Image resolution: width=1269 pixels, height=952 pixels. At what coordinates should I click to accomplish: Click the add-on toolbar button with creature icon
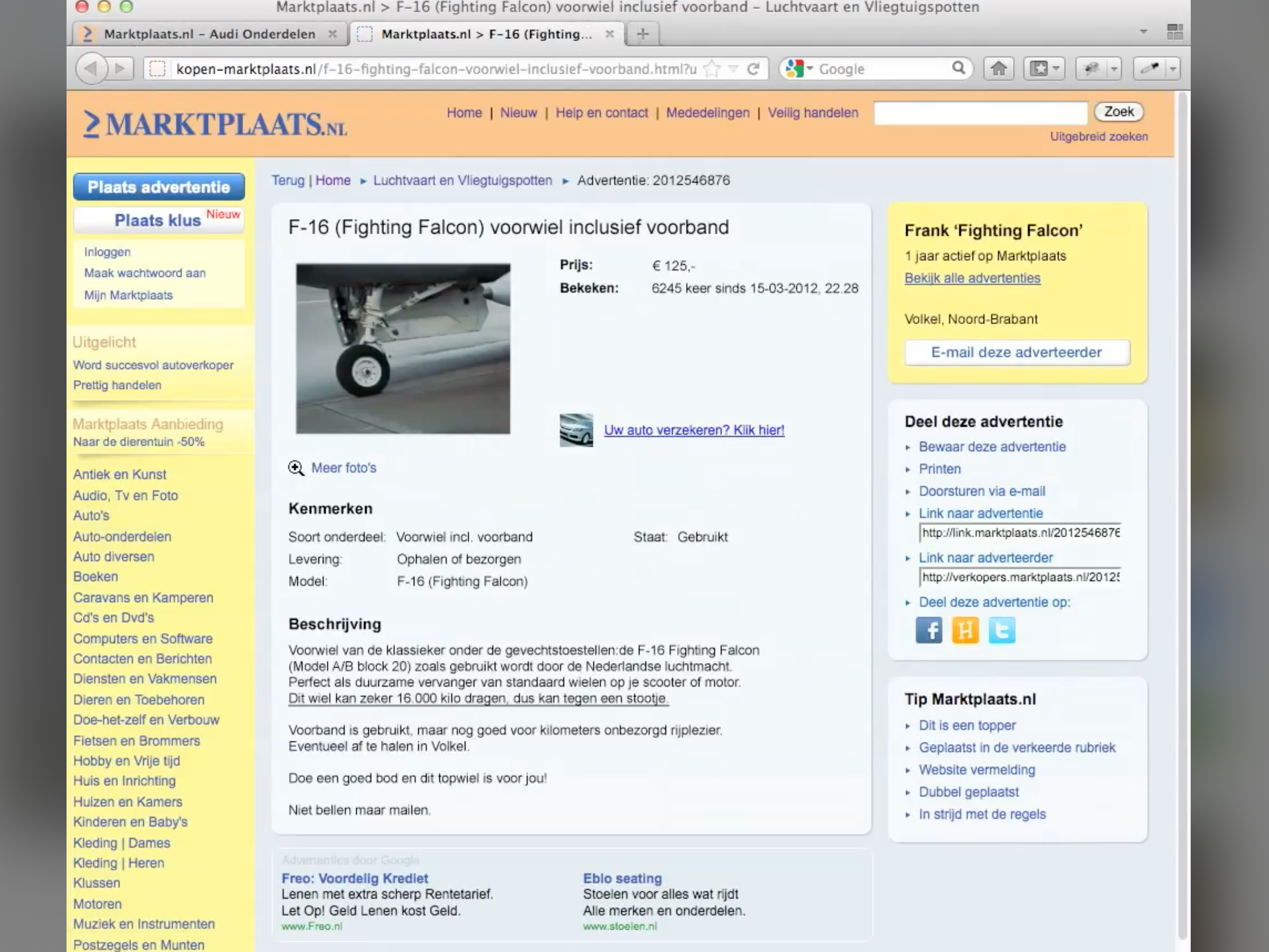pos(1091,69)
